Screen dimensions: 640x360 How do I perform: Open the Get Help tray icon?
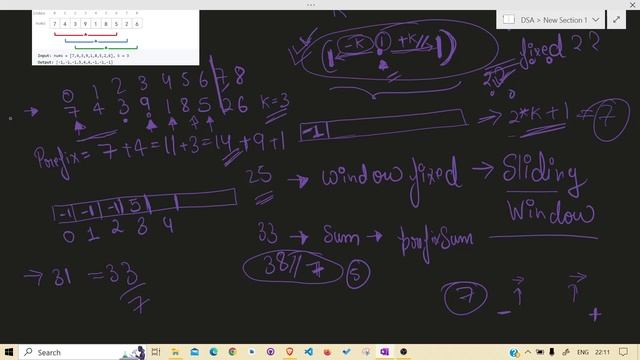[514, 352]
